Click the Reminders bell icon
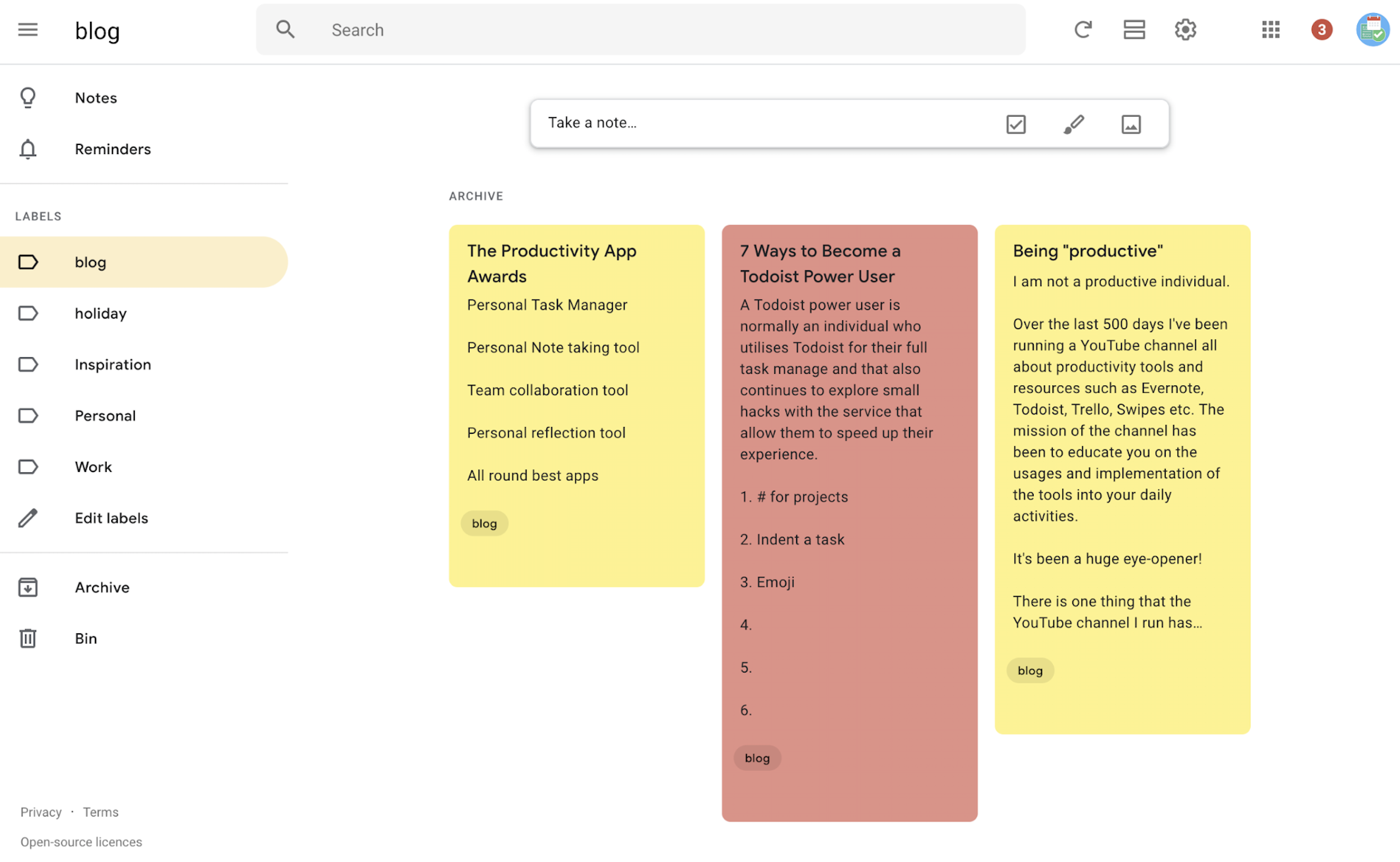 pos(27,148)
